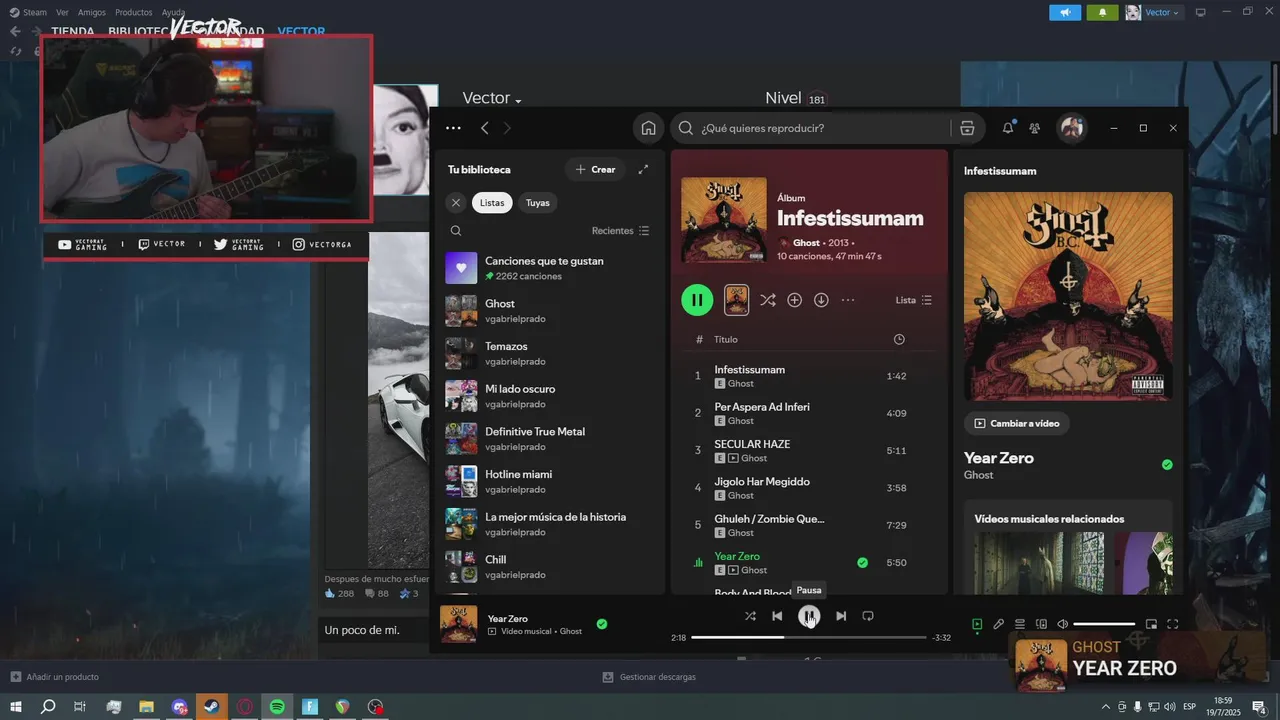The image size is (1280, 720).
Task: Play SECULAR HAZE track row
Action: tap(809, 451)
